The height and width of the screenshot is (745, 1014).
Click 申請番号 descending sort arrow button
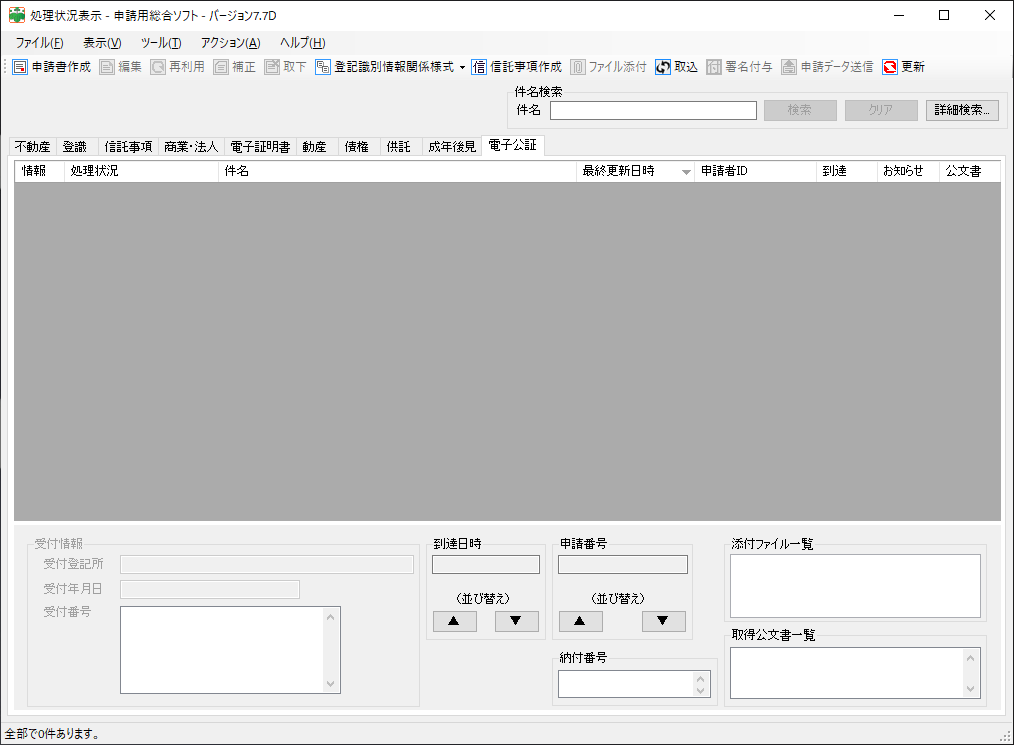tap(663, 621)
